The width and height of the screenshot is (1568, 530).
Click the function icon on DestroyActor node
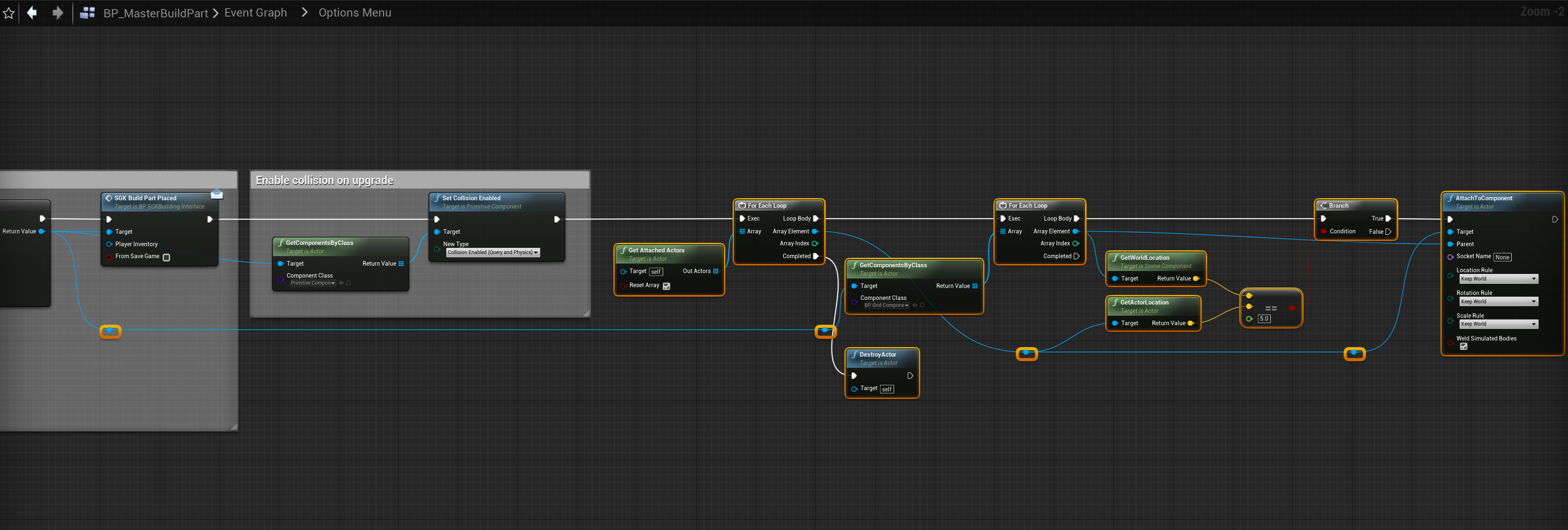coord(854,355)
